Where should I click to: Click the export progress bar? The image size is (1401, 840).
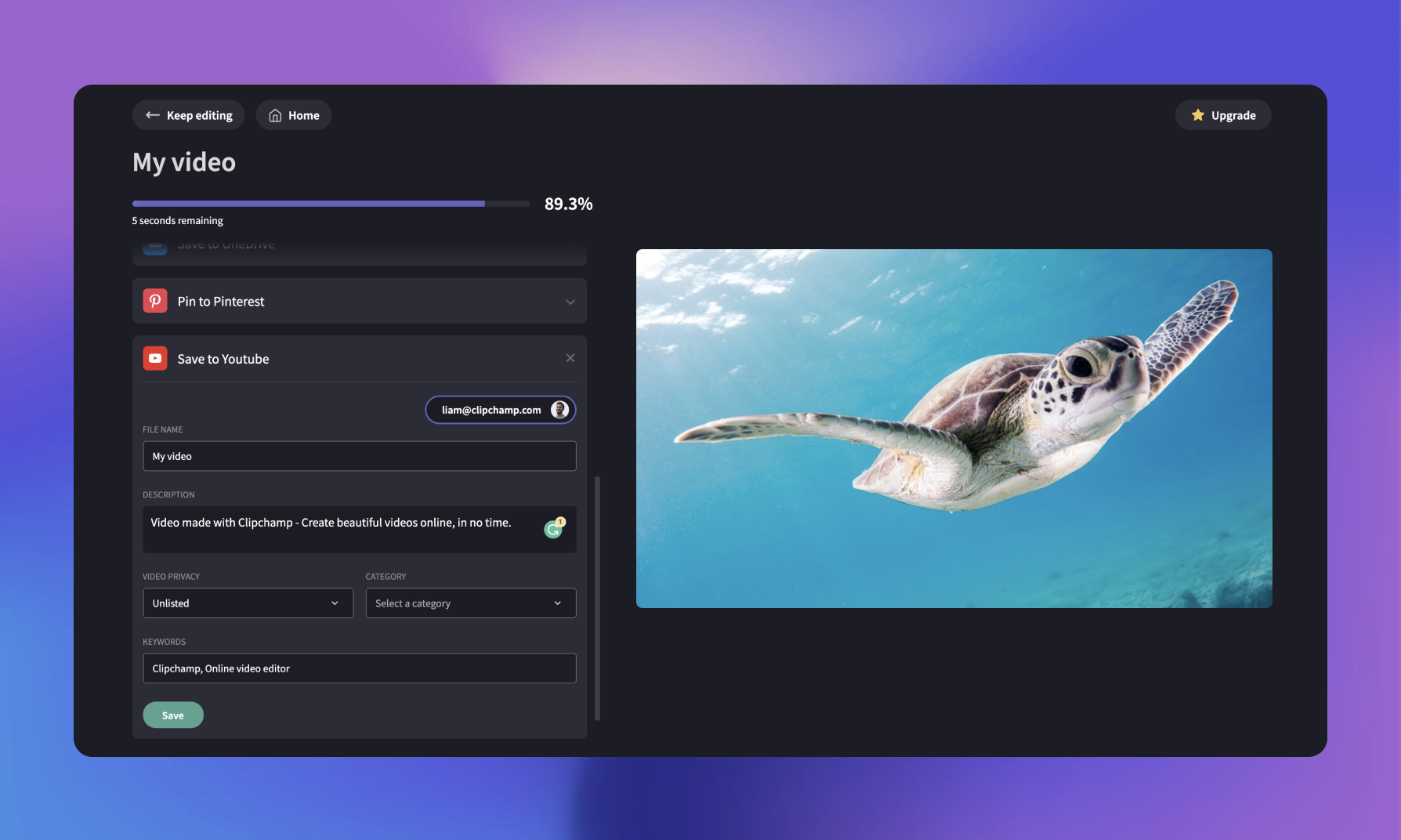[331, 204]
